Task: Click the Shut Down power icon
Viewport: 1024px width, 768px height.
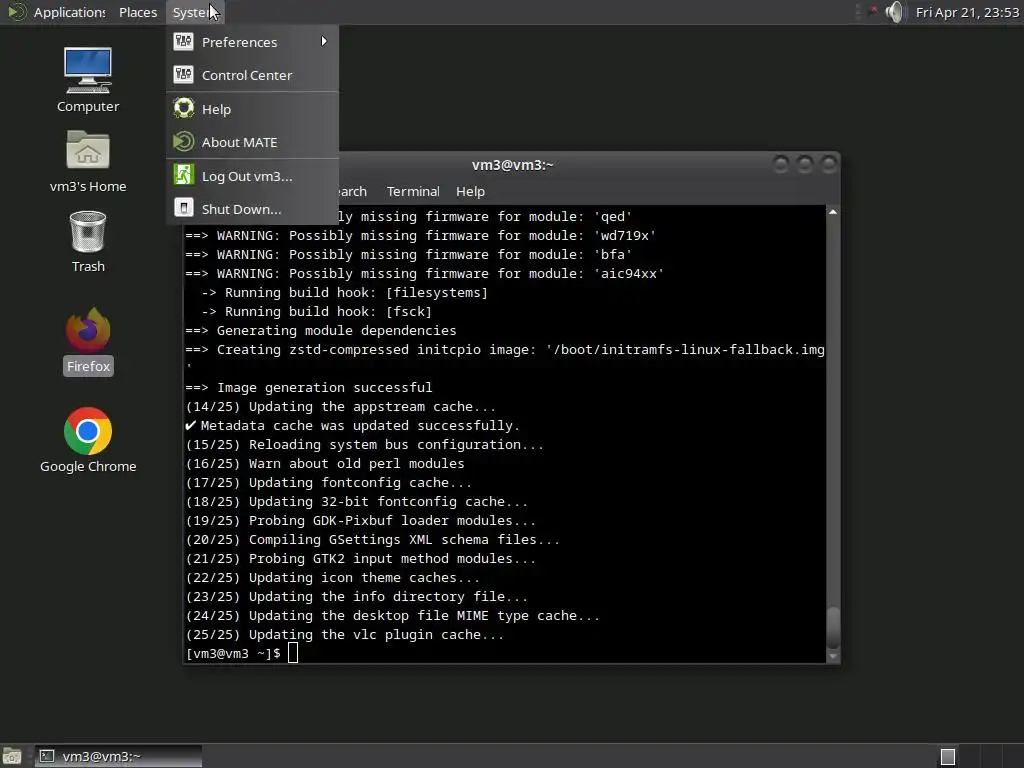Action: tap(184, 208)
